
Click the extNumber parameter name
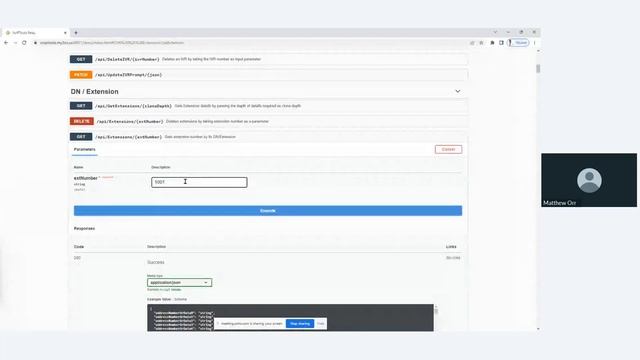point(86,178)
